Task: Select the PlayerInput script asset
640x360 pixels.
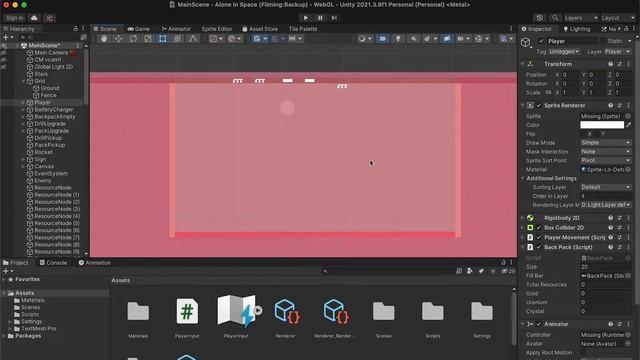Action: pyautogui.click(x=187, y=311)
